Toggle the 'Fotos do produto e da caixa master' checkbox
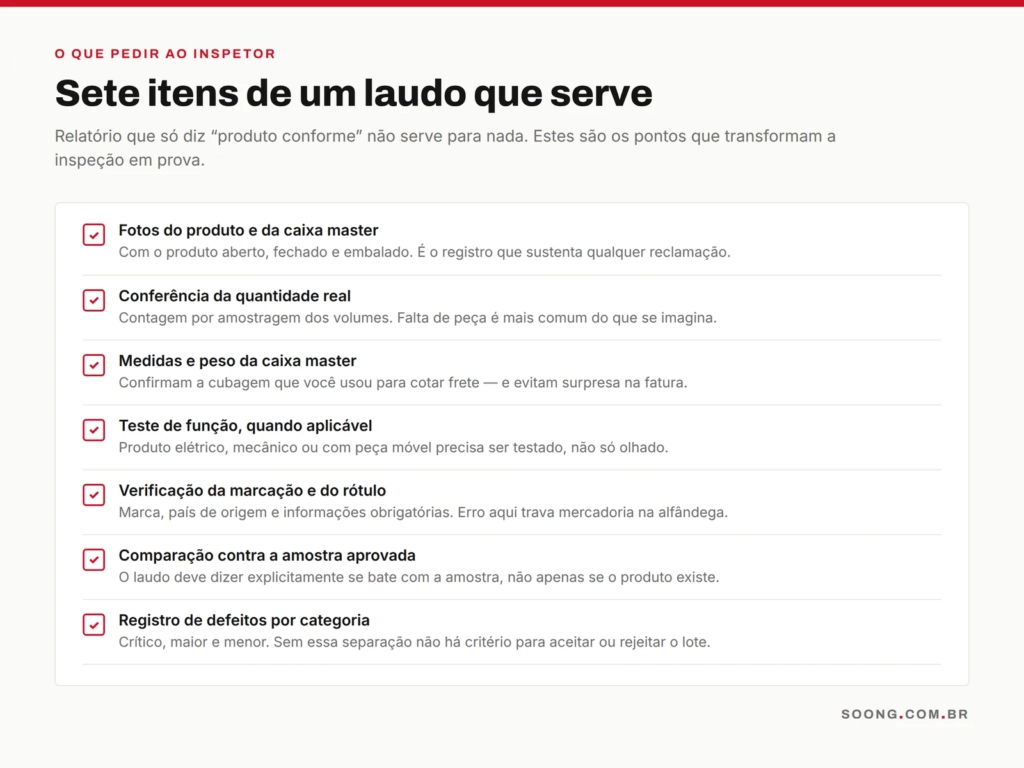Screen dimensions: 1024x768 (x=94, y=234)
